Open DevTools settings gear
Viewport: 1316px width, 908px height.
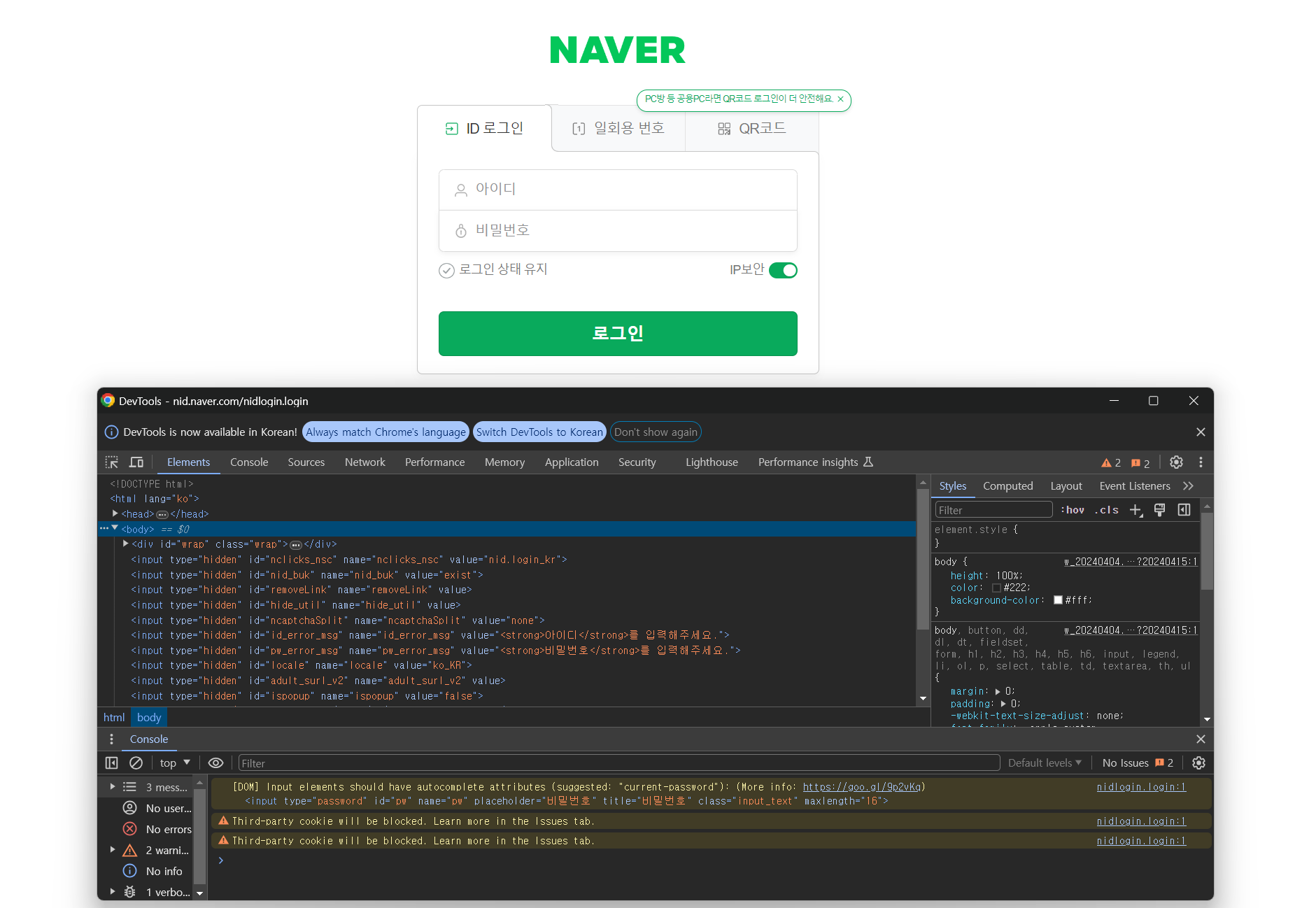click(1176, 462)
